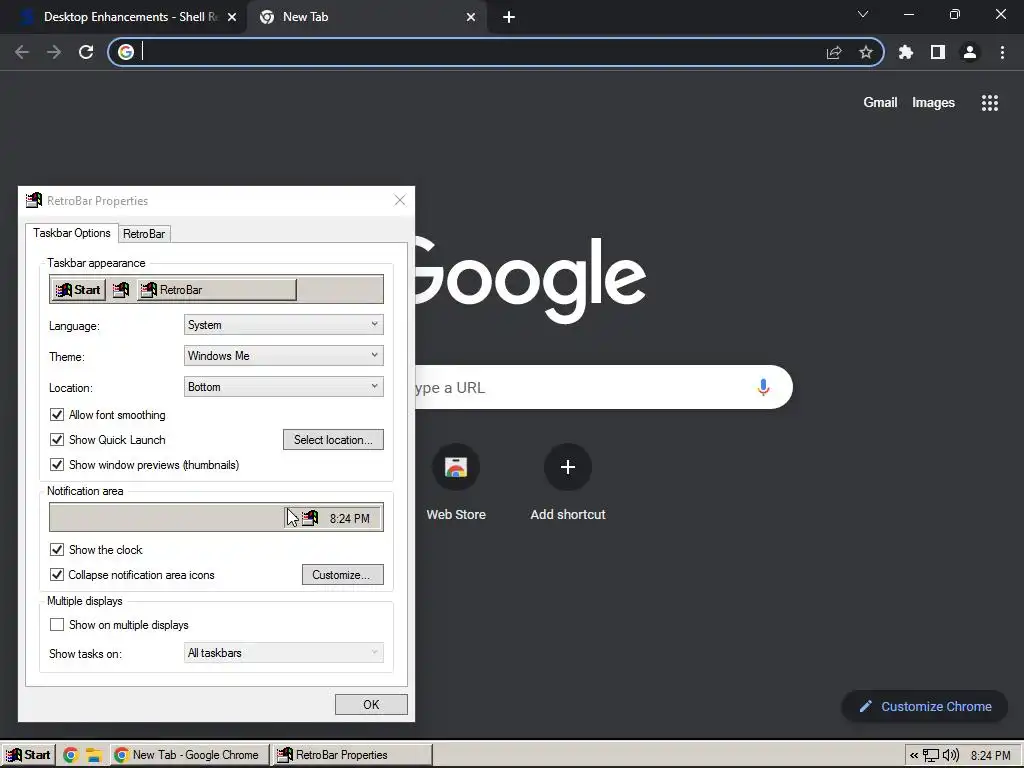This screenshot has height=768, width=1024.
Task: Open the Language dropdown
Action: 283,325
